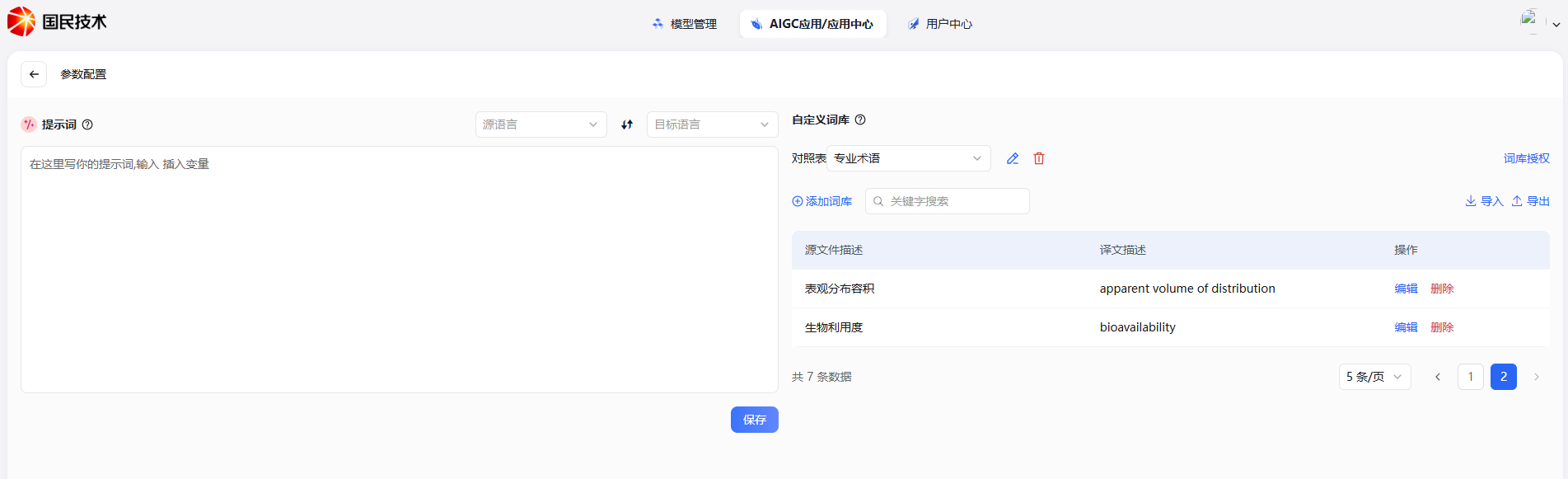
Task: Switch to the 用户中心 tab
Action: (940, 24)
